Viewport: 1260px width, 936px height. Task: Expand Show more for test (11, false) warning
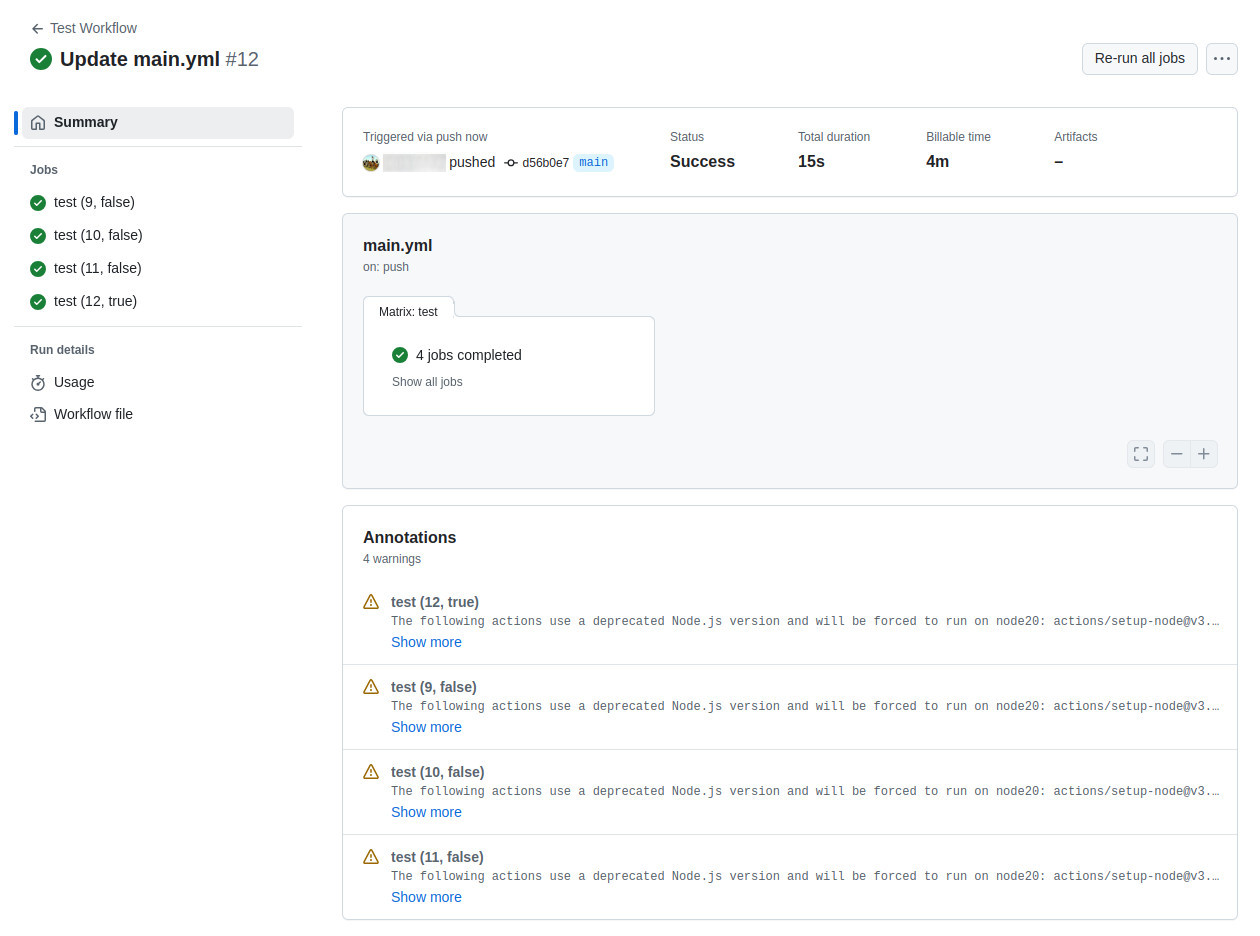coord(426,897)
